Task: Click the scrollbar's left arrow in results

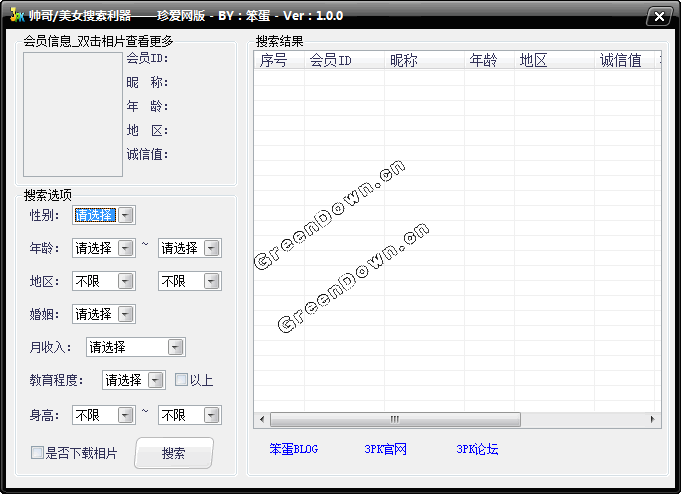Action: 262,419
